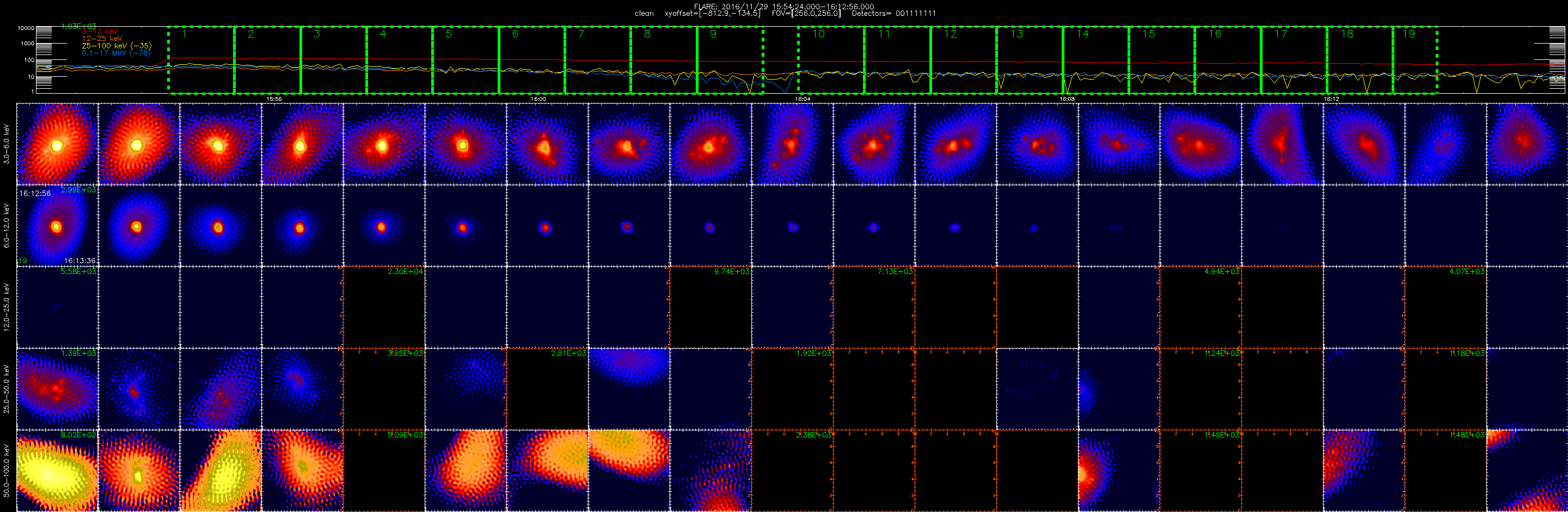The image size is (1568, 512).
Task: Click the green '7.13E+03' value
Action: click(895, 272)
